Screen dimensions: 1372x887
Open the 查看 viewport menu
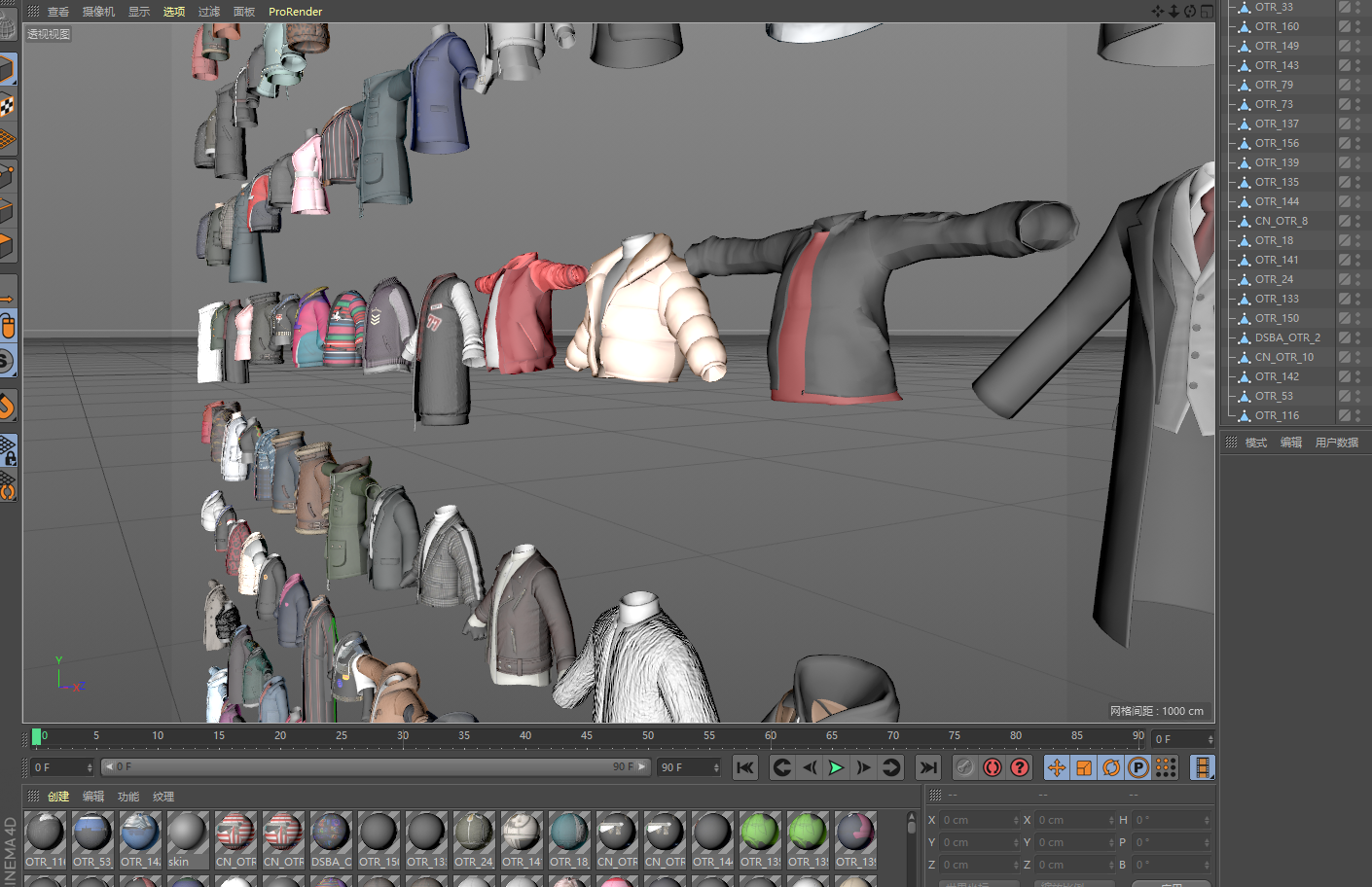point(58,12)
